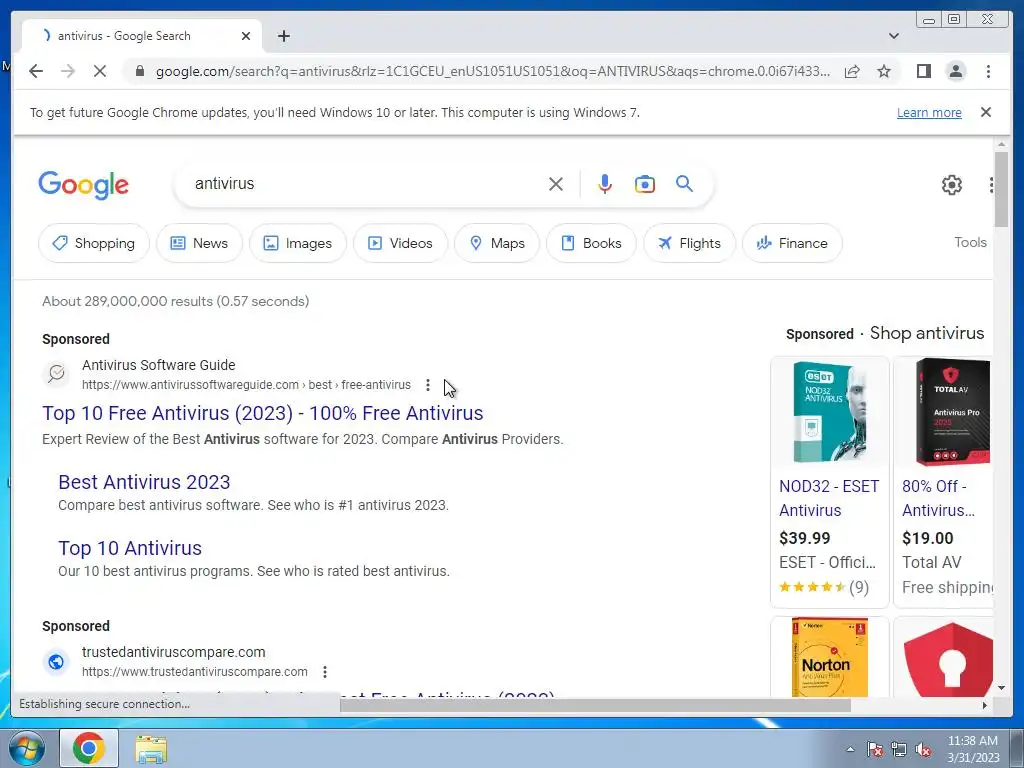The image size is (1024, 768).
Task: Open Google quick settings gear
Action: [952, 185]
